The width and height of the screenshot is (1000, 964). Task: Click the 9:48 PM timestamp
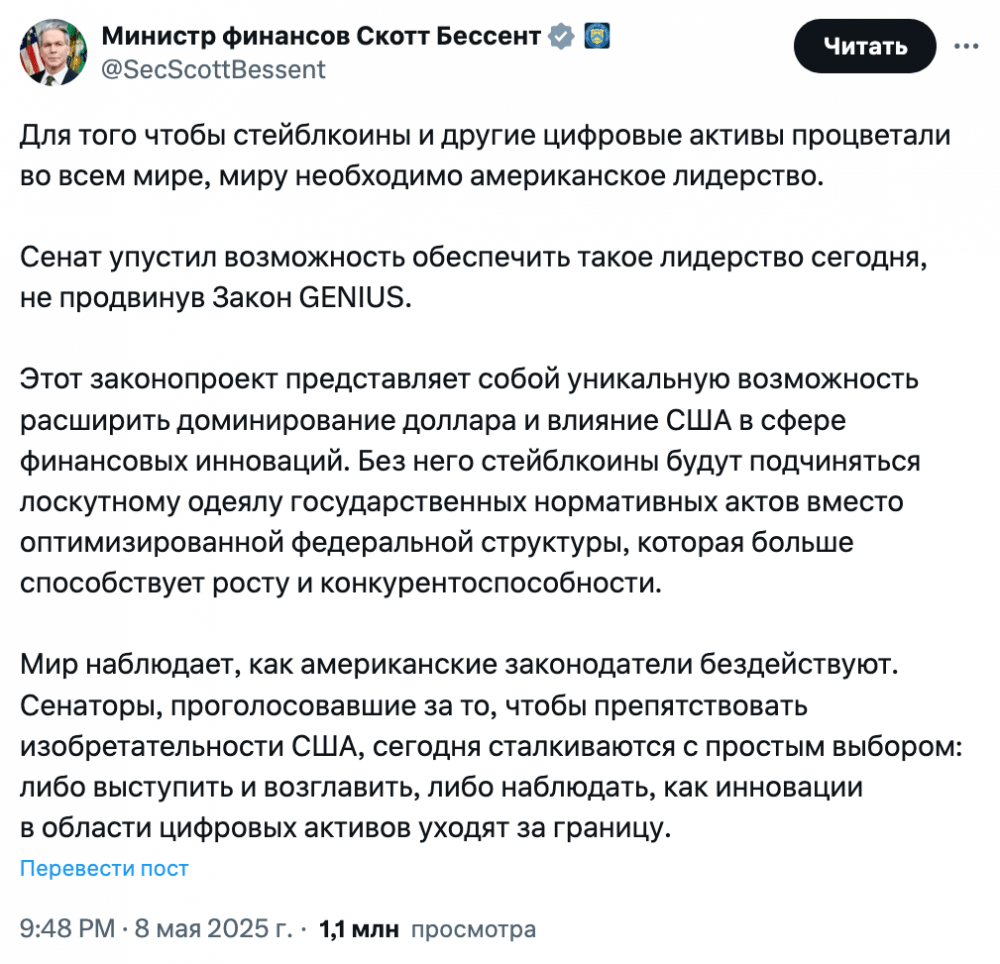tap(68, 928)
